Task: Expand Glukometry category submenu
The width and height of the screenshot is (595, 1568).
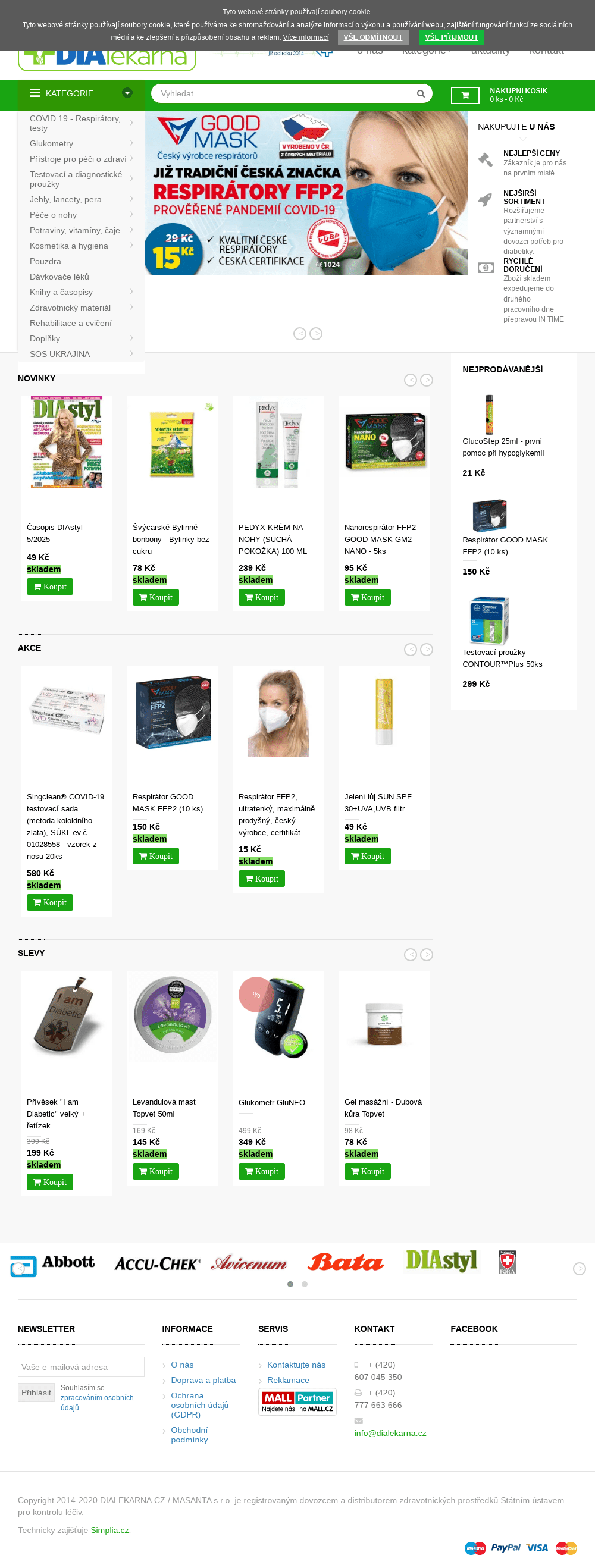Action: click(x=131, y=143)
